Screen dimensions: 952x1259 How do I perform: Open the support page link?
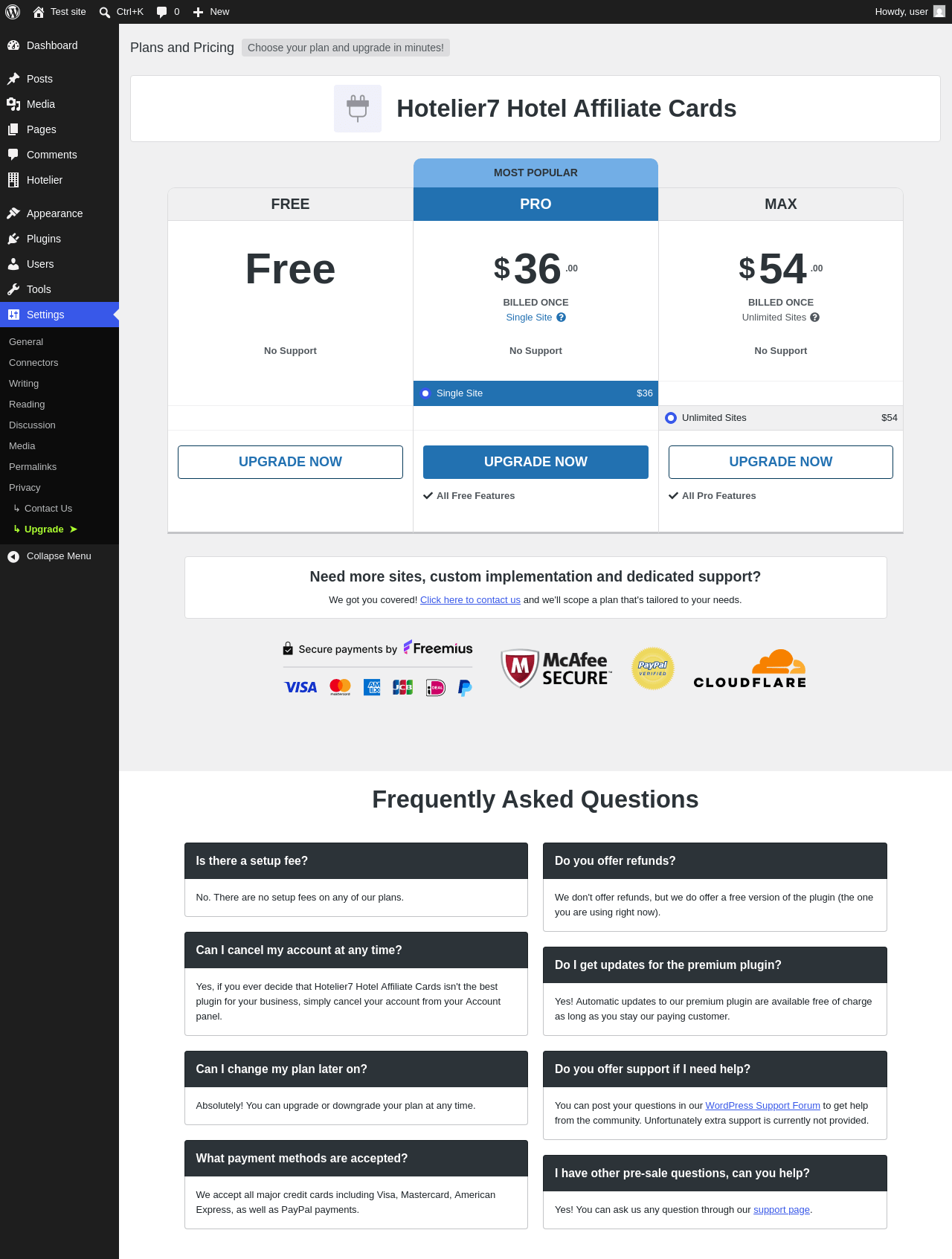(x=782, y=1210)
